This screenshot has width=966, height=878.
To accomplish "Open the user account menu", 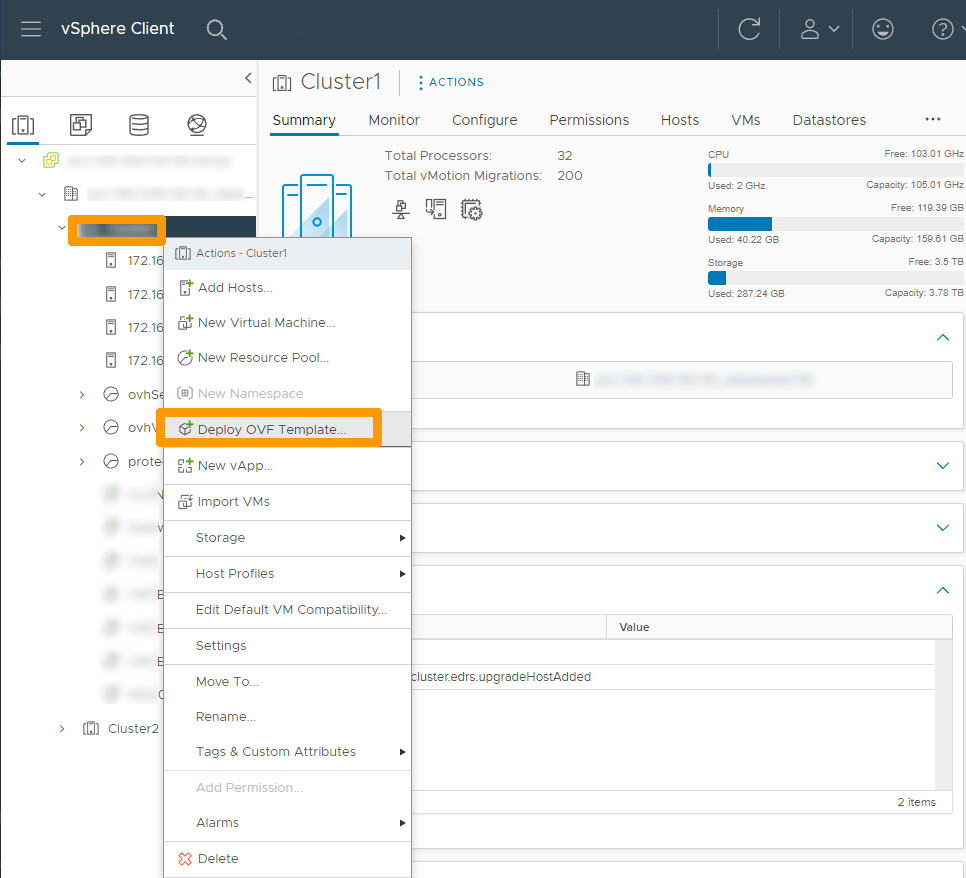I will click(x=819, y=29).
